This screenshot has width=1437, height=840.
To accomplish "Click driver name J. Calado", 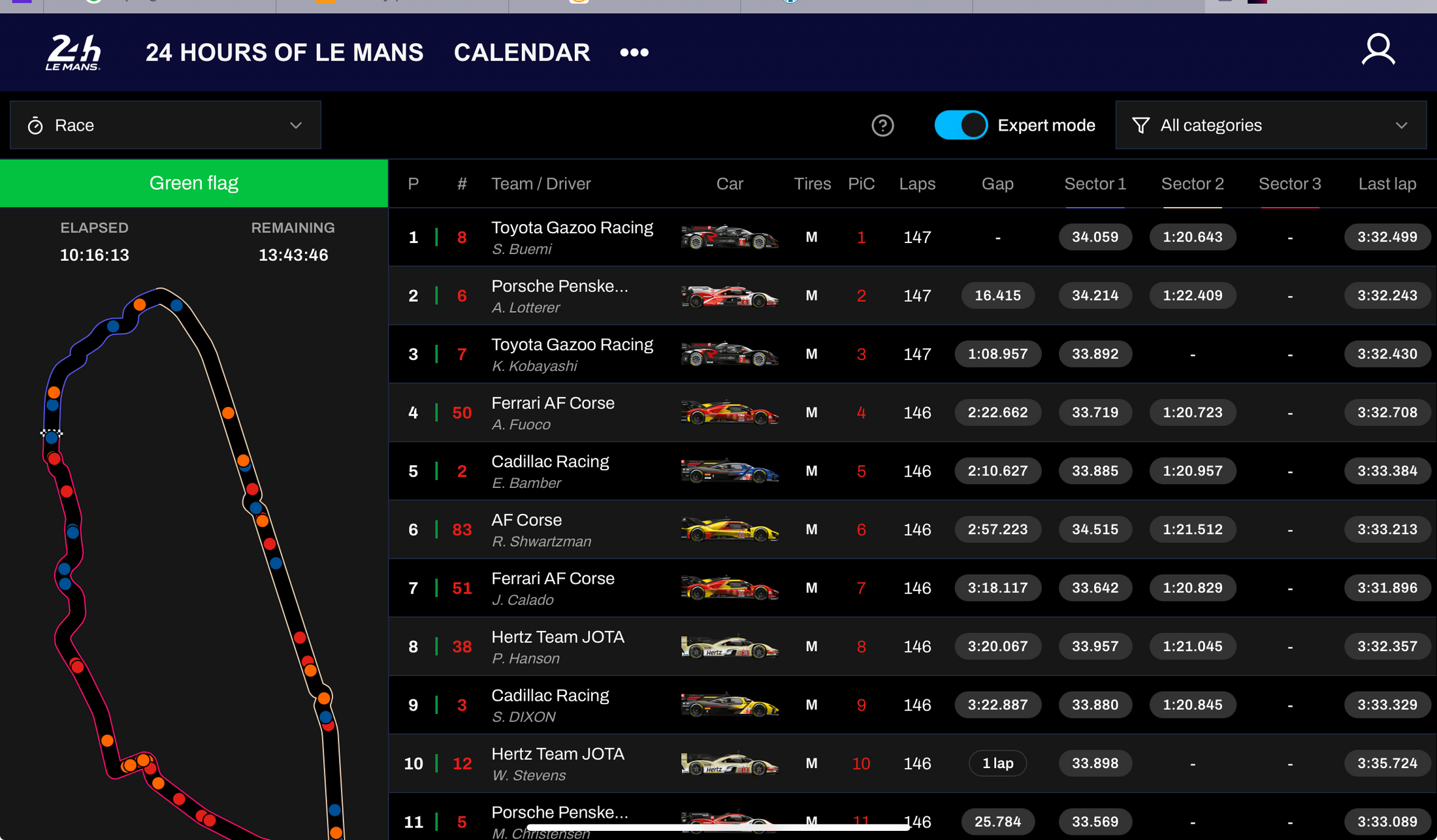I will pyautogui.click(x=522, y=600).
